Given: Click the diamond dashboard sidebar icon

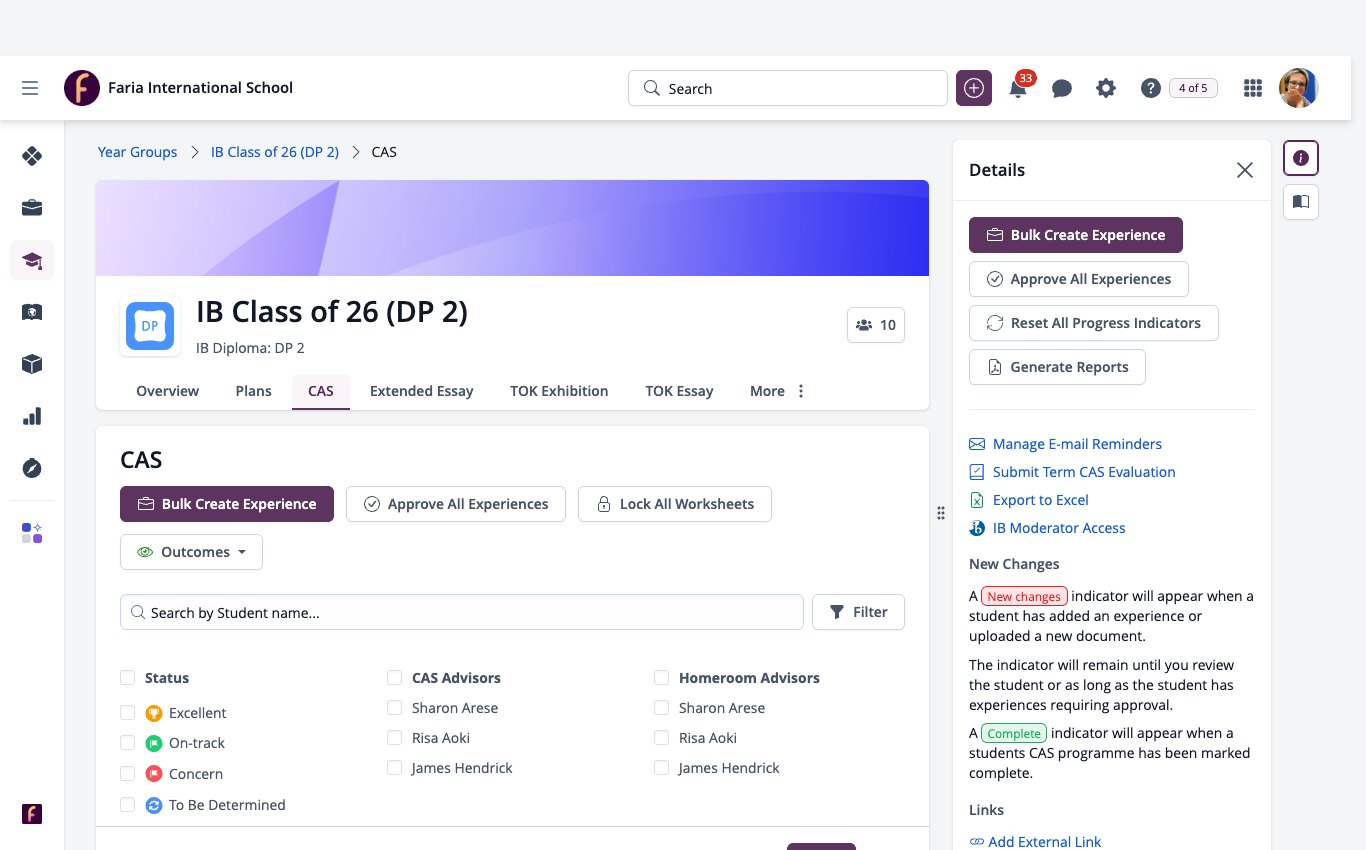Looking at the screenshot, I should coord(32,156).
